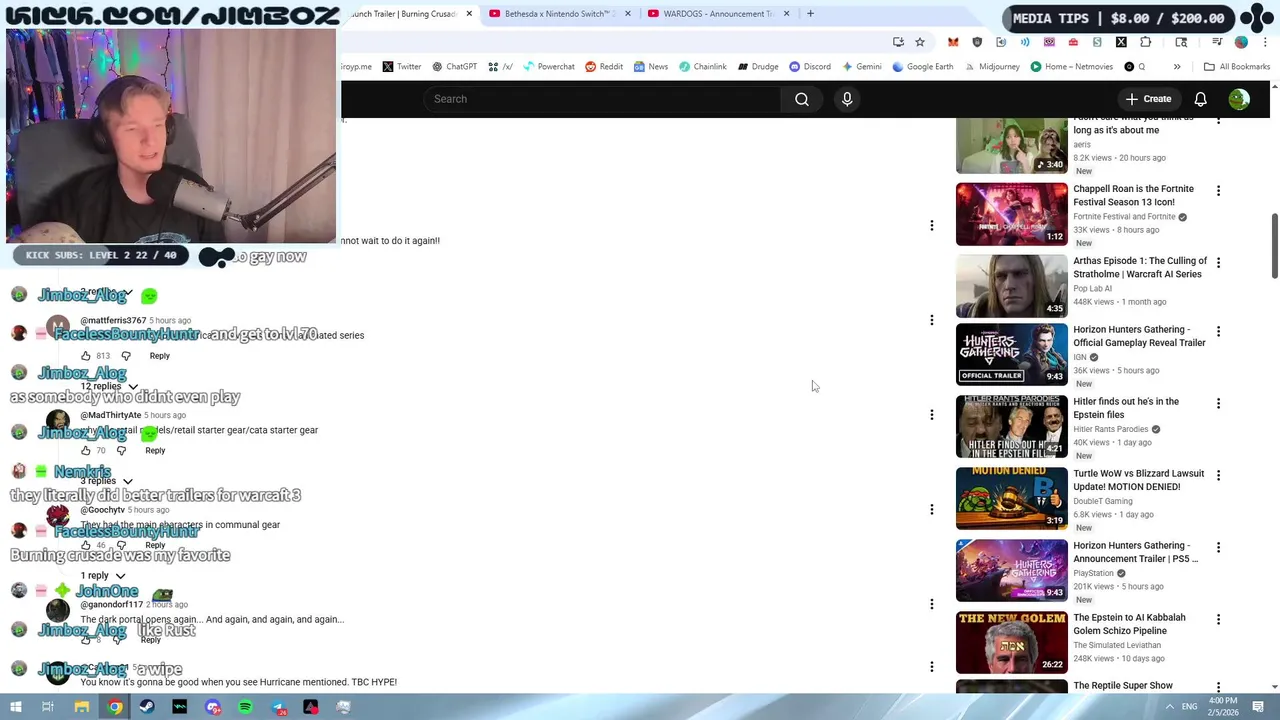This screenshot has width=1280, height=720.
Task: Close the Bethesda x Nintendo Switch tab
Action: pos(628,14)
